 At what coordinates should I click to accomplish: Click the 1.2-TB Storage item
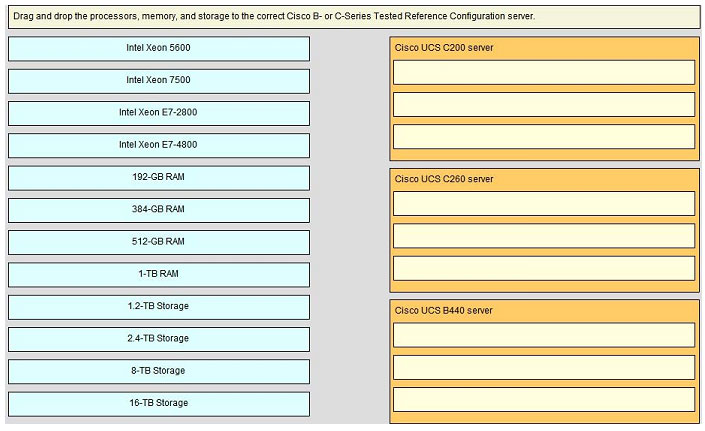click(x=159, y=307)
